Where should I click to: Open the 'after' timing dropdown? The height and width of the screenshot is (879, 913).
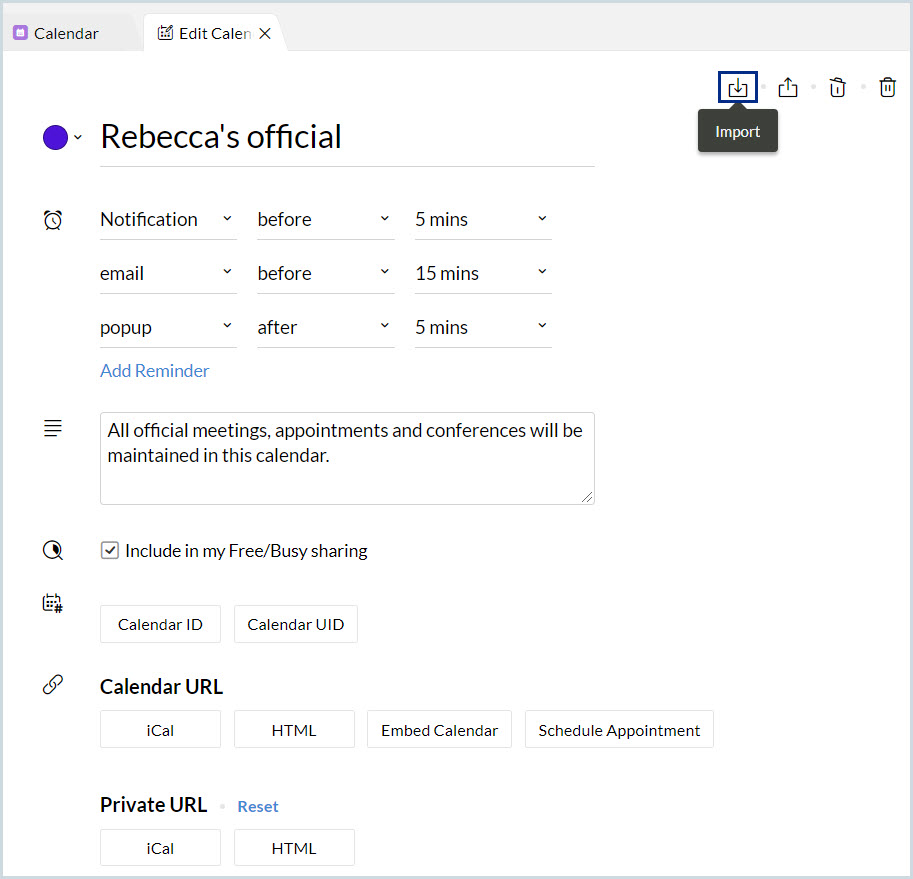coord(325,327)
